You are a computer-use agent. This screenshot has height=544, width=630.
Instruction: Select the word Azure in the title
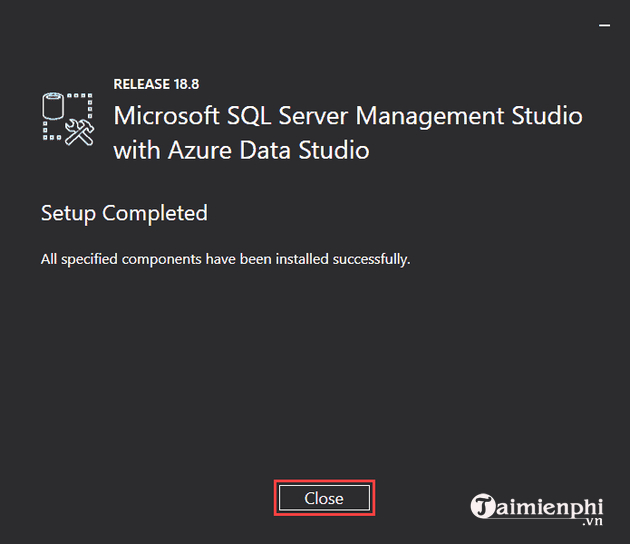tap(200, 151)
